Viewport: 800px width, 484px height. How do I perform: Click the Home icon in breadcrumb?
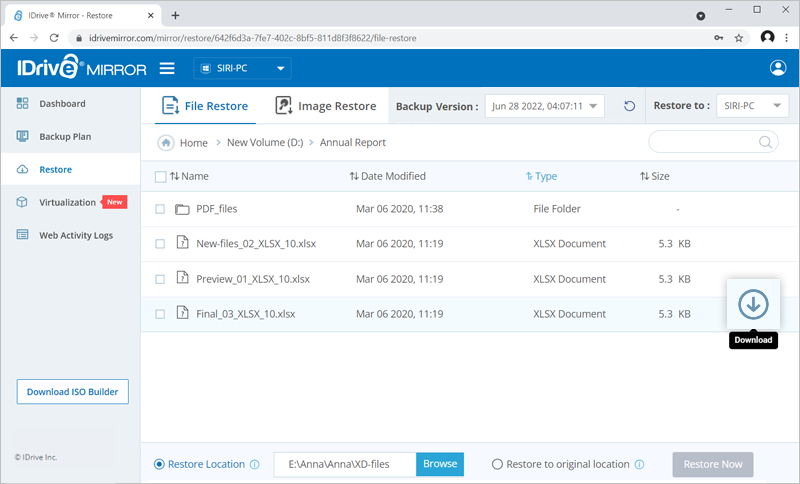click(166, 143)
